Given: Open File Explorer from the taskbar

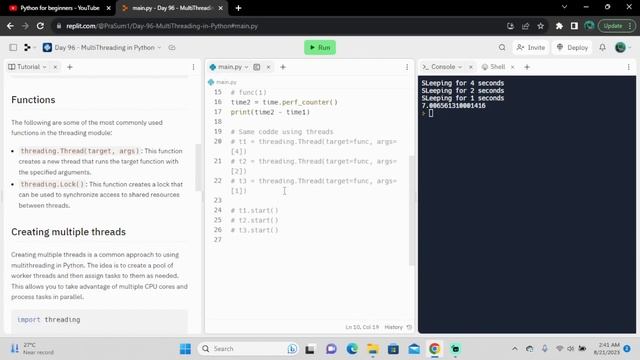Looking at the screenshot, I should [372, 349].
